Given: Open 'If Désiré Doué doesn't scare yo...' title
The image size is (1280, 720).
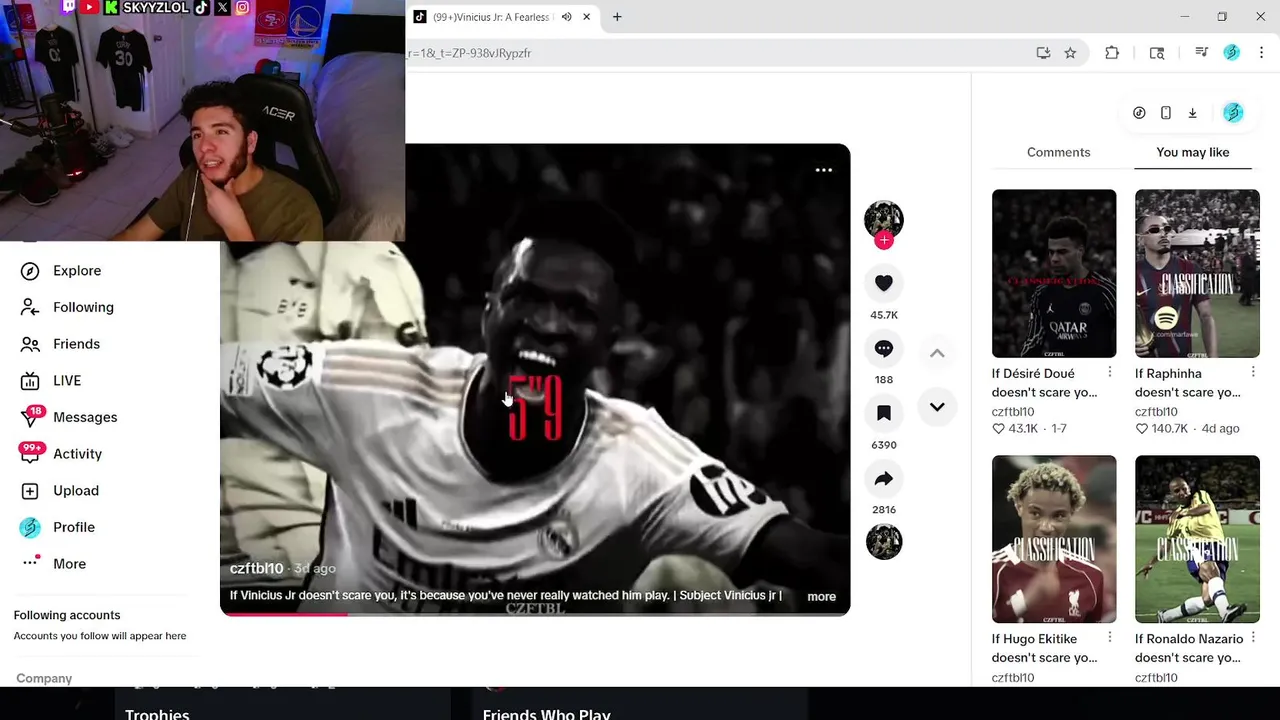Looking at the screenshot, I should pyautogui.click(x=1044, y=383).
